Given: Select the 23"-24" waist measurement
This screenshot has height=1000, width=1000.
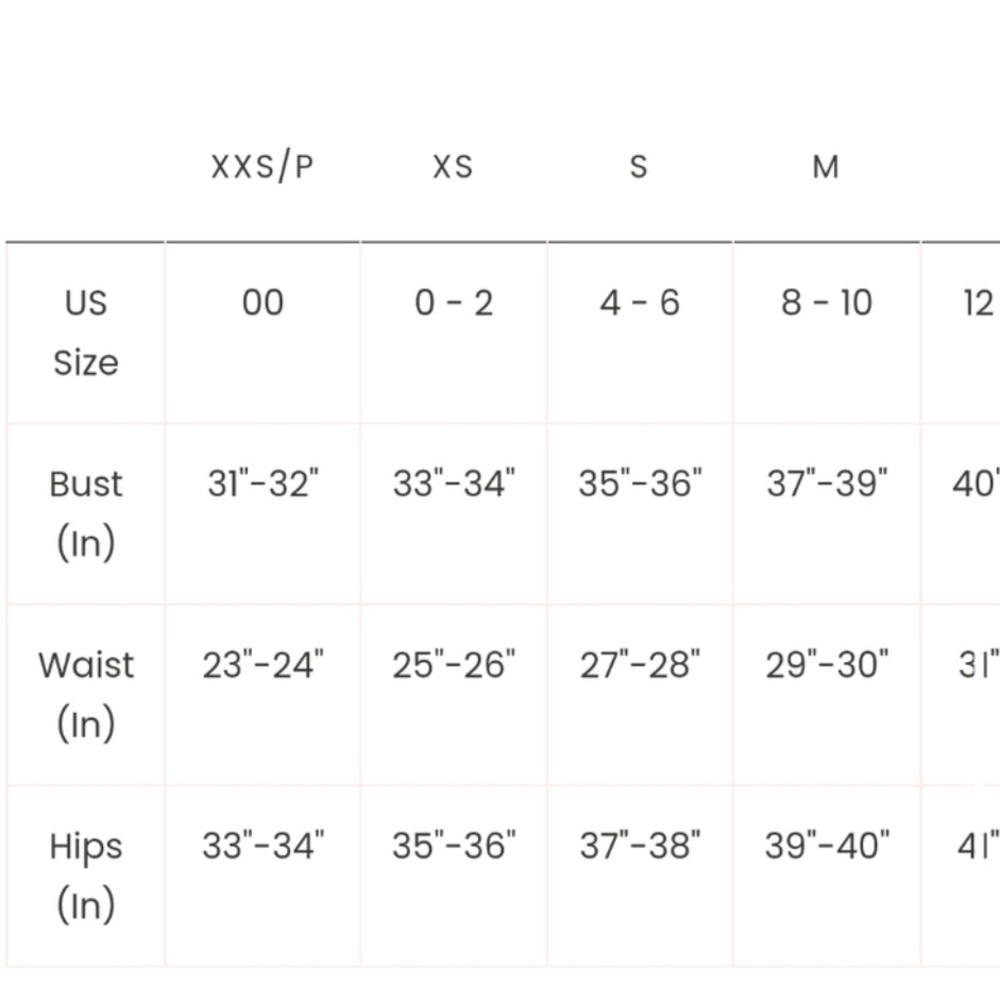Looking at the screenshot, I should [263, 665].
